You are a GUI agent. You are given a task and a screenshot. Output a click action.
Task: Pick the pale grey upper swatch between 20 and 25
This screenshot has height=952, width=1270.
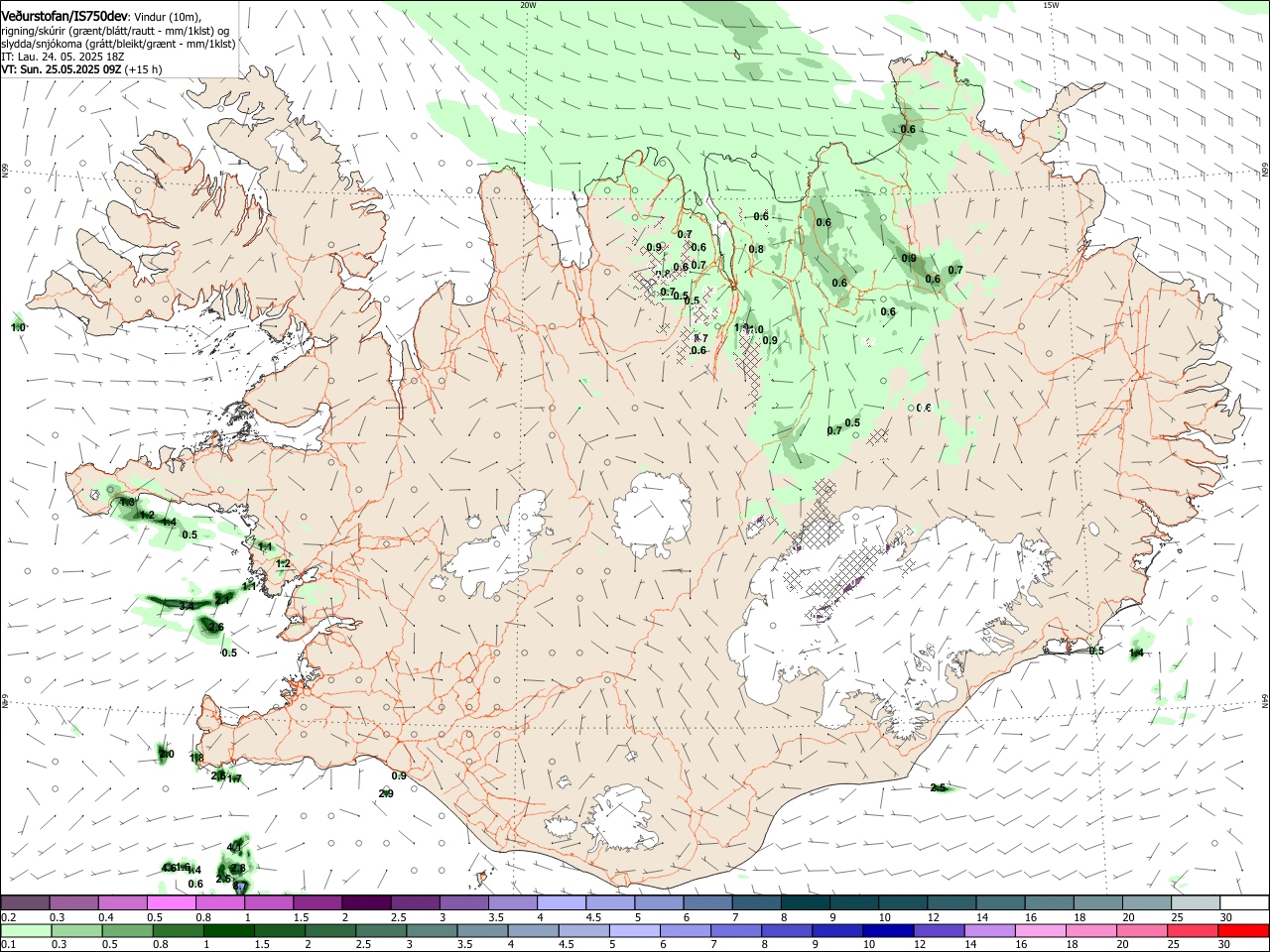click(1147, 903)
